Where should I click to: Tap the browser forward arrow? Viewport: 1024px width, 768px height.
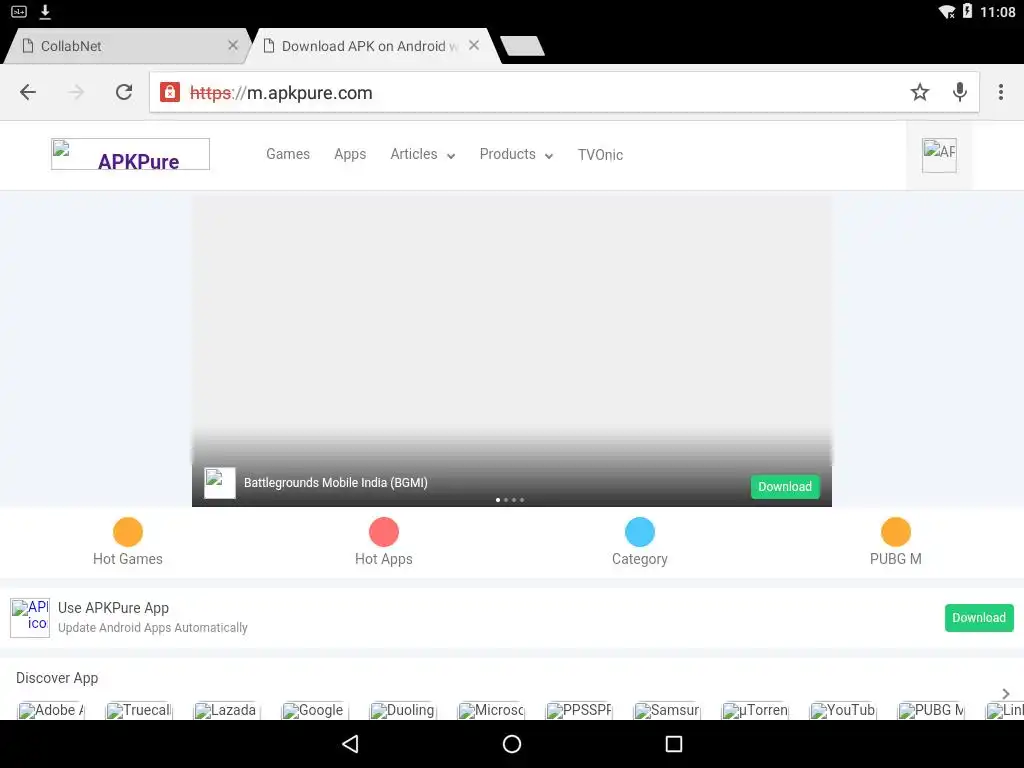(x=76, y=92)
